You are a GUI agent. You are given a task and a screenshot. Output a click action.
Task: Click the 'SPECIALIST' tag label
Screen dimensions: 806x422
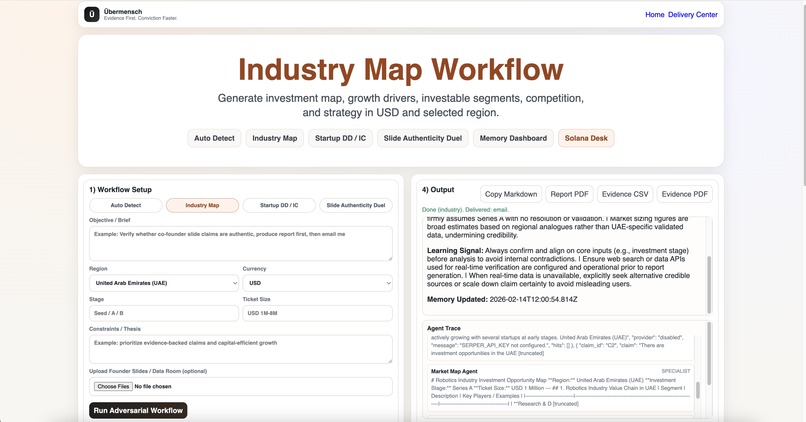coord(675,371)
